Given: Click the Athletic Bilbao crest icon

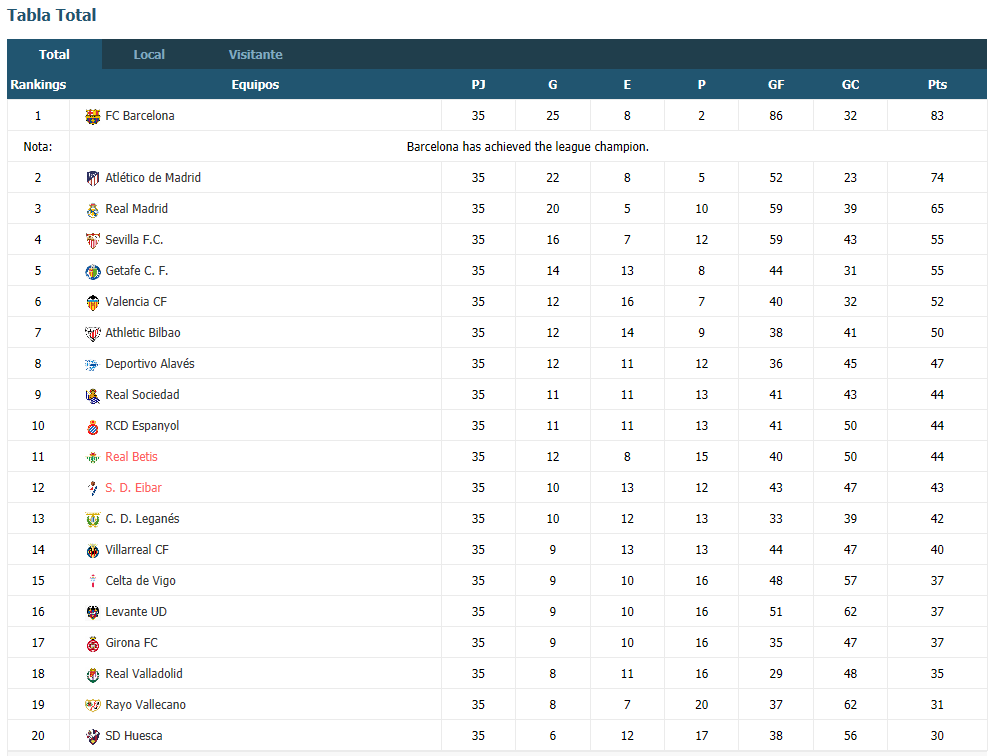Looking at the screenshot, I should click(x=93, y=333).
